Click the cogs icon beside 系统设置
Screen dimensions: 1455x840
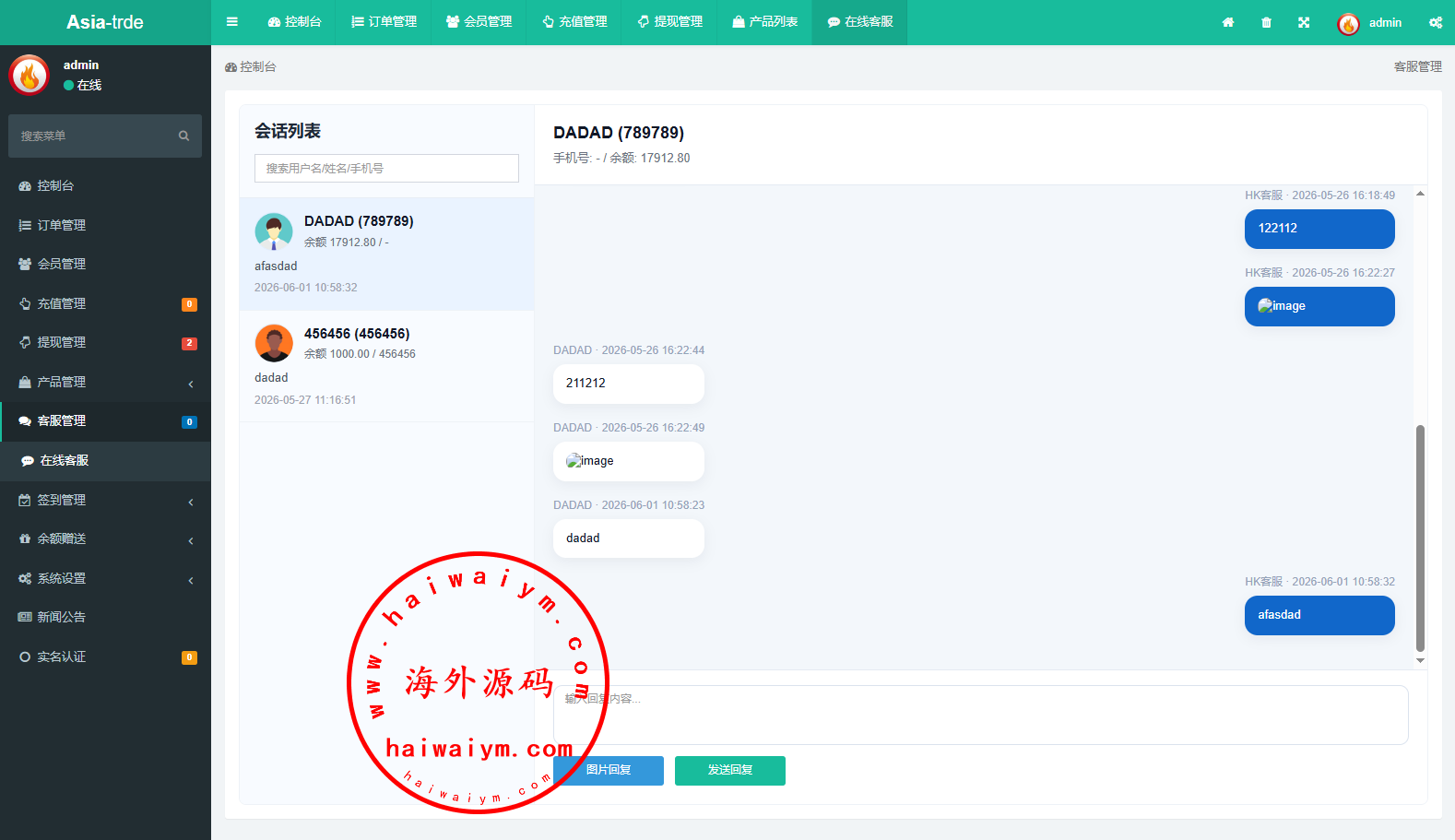(25, 578)
